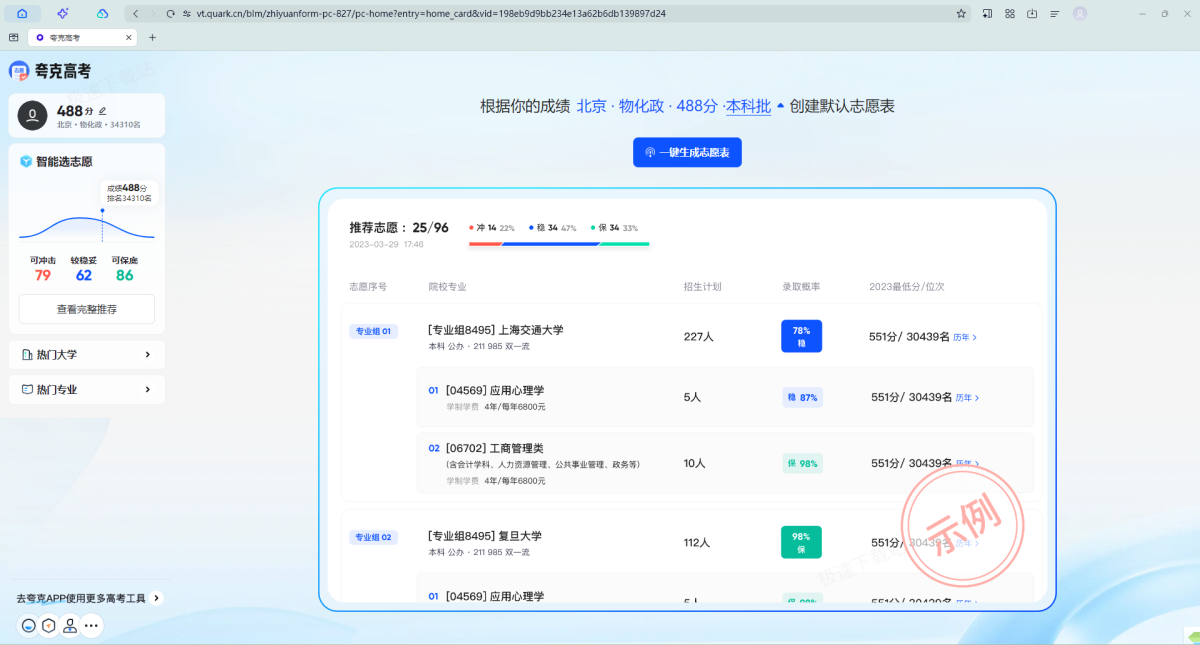Click the 稳 34 47% legend item
Image resolution: width=1200 pixels, height=645 pixels.
tap(553, 228)
